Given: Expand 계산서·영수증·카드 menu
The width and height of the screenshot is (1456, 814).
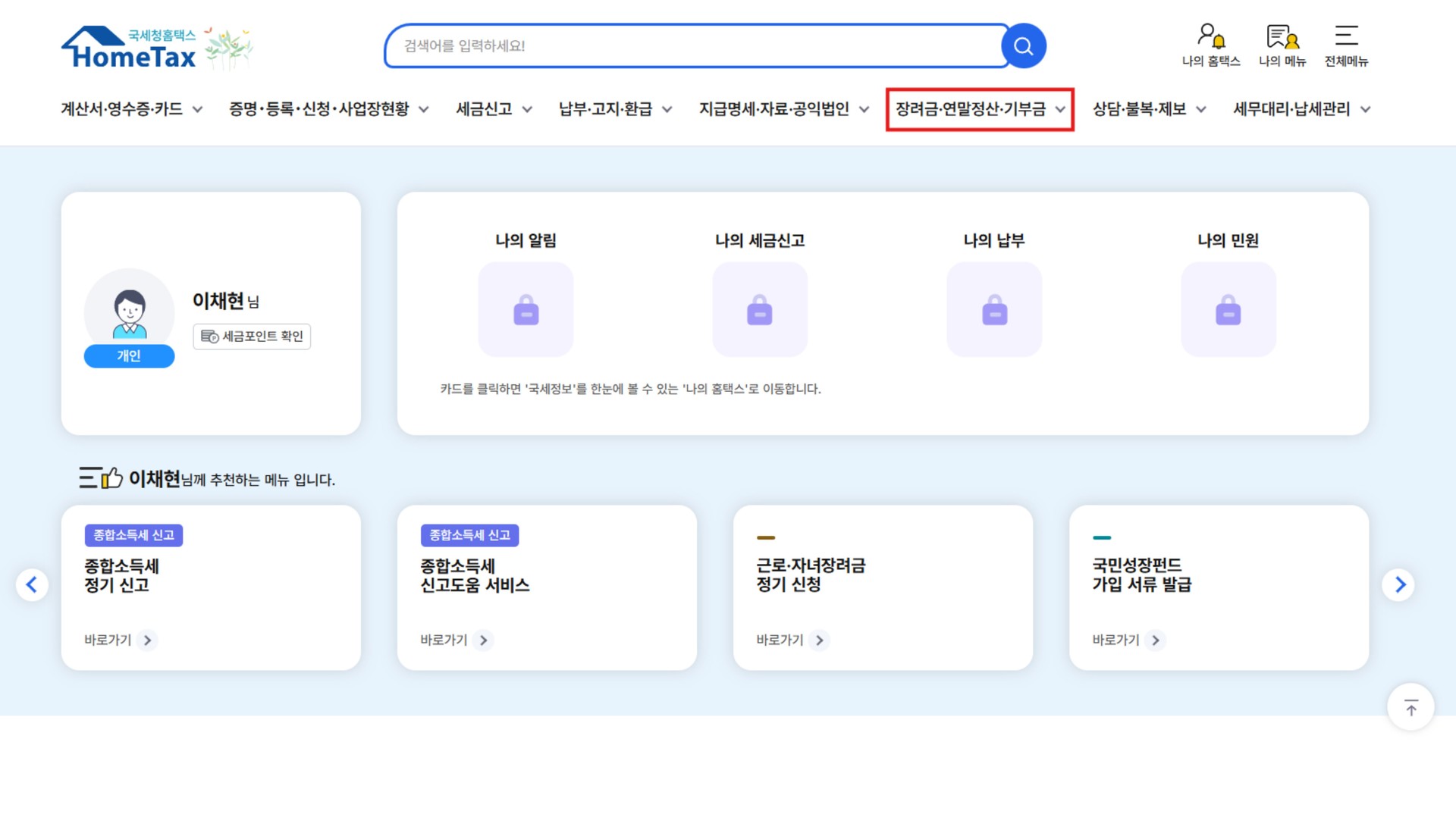Looking at the screenshot, I should (132, 109).
